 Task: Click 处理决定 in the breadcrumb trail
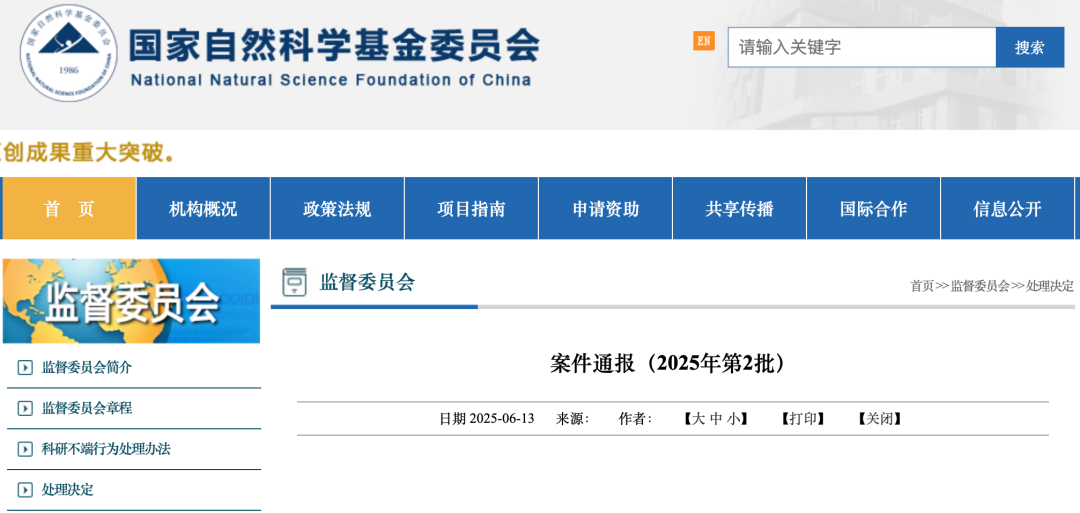click(x=1050, y=286)
